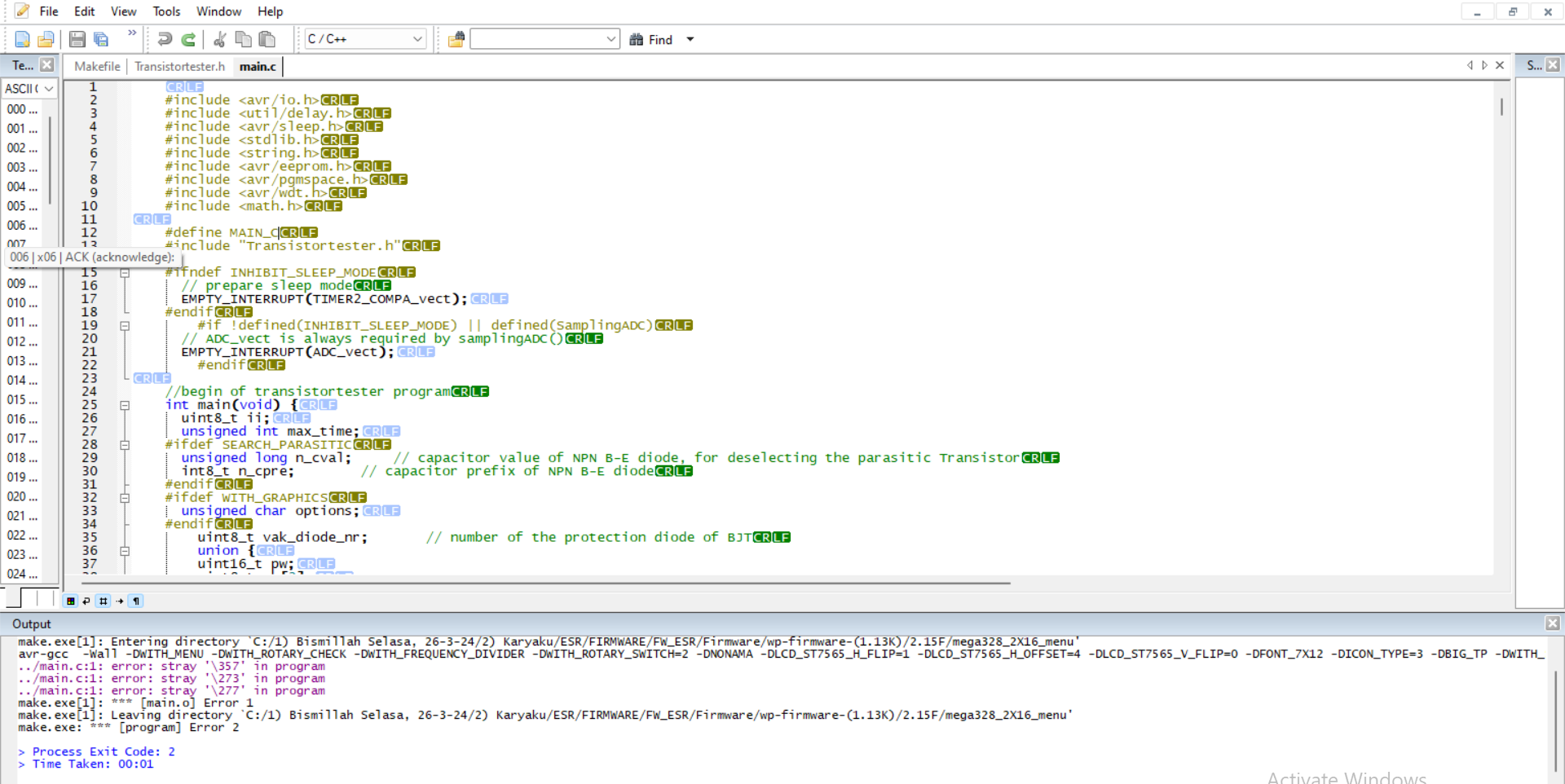The height and width of the screenshot is (784, 1565).
Task: Click the Copy icon
Action: click(x=243, y=39)
